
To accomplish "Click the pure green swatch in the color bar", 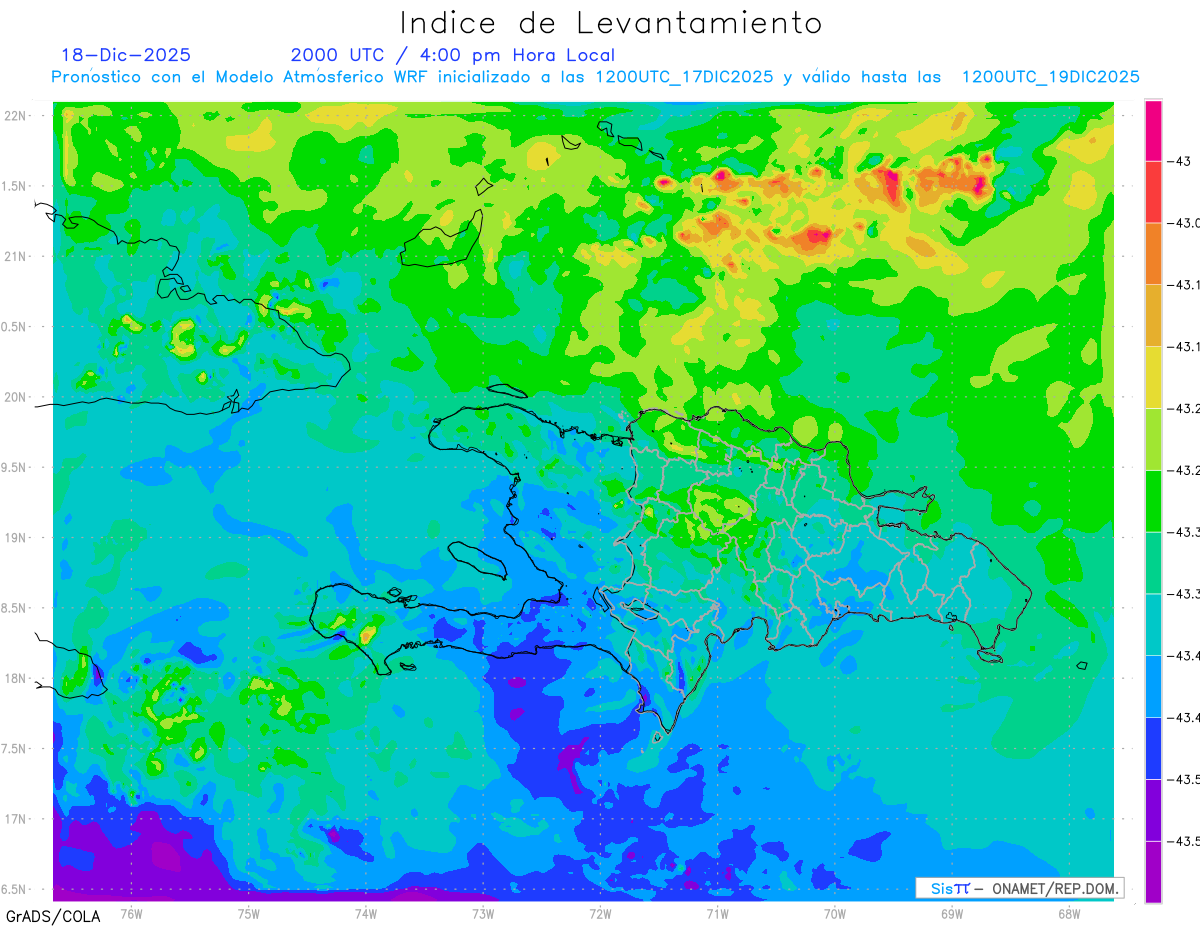I will 1153,501.
